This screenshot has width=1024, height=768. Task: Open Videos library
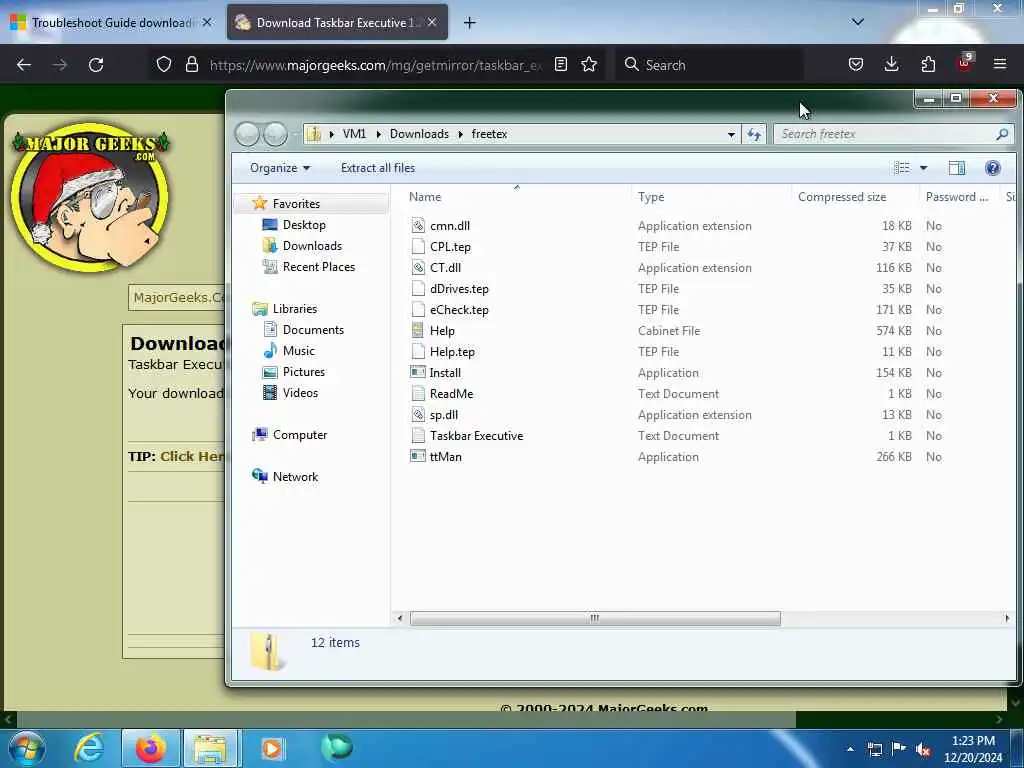(300, 392)
